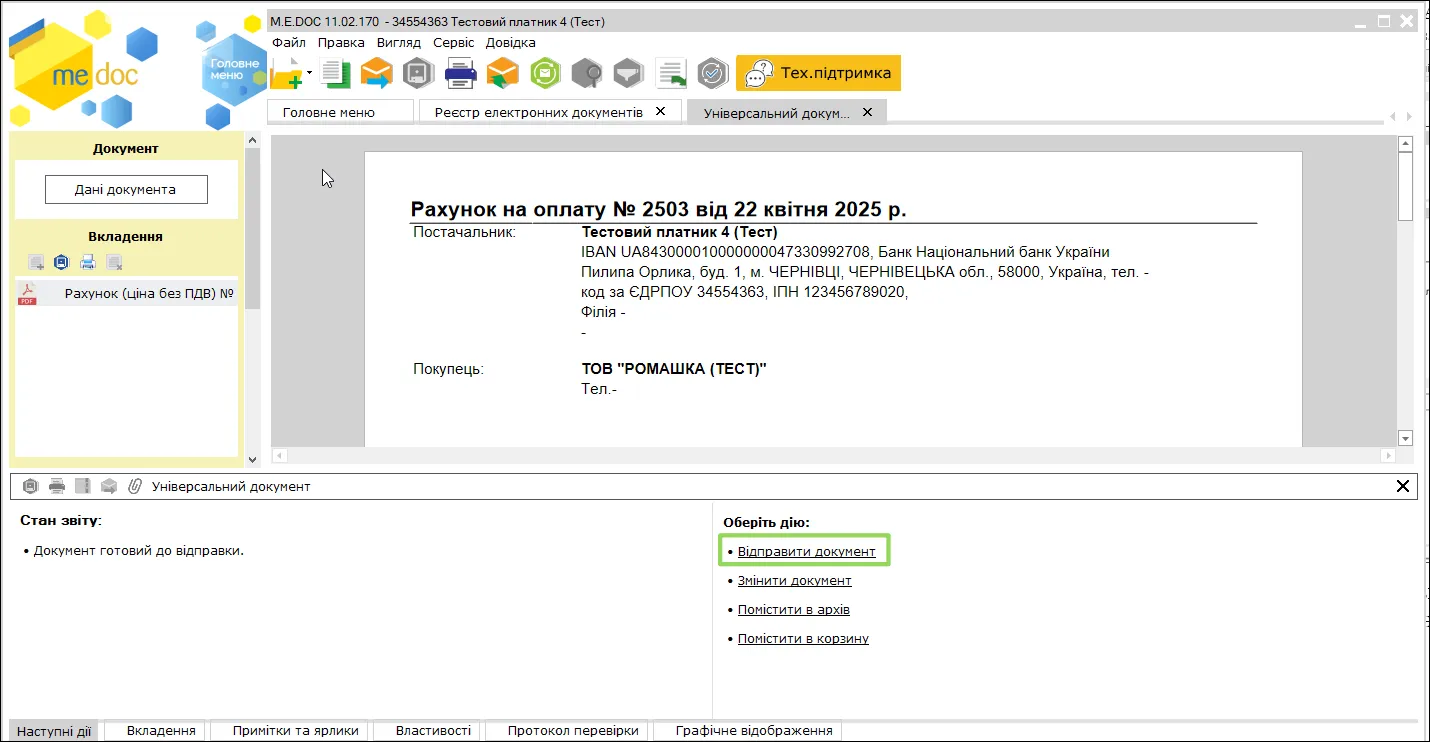
Task: Click the blue Головне меню hexagon
Action: pos(234,68)
